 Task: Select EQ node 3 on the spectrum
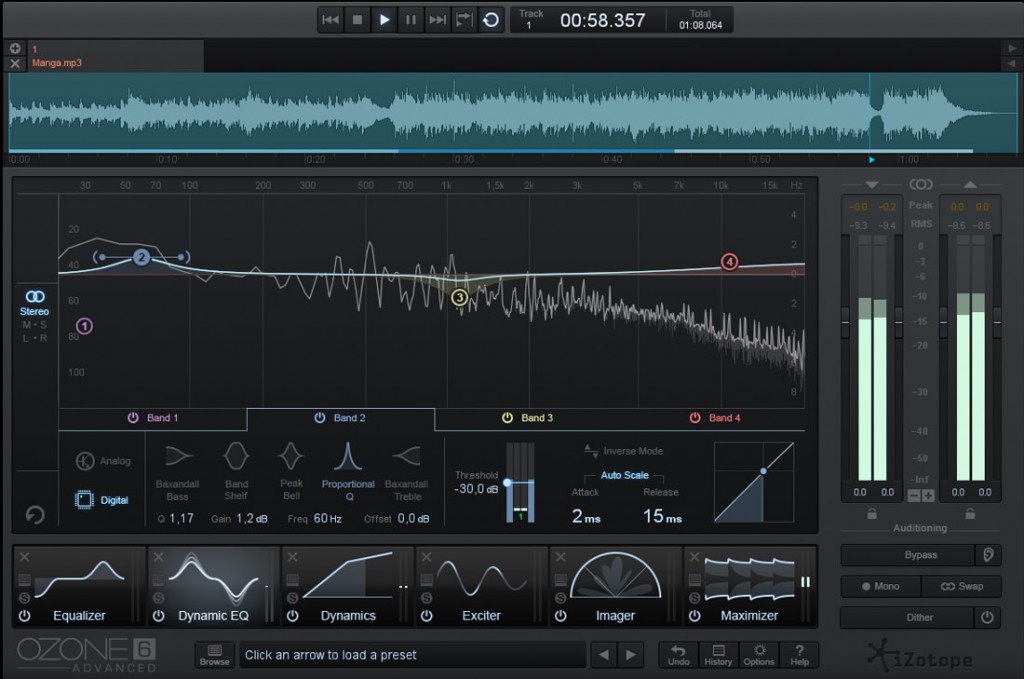(459, 298)
